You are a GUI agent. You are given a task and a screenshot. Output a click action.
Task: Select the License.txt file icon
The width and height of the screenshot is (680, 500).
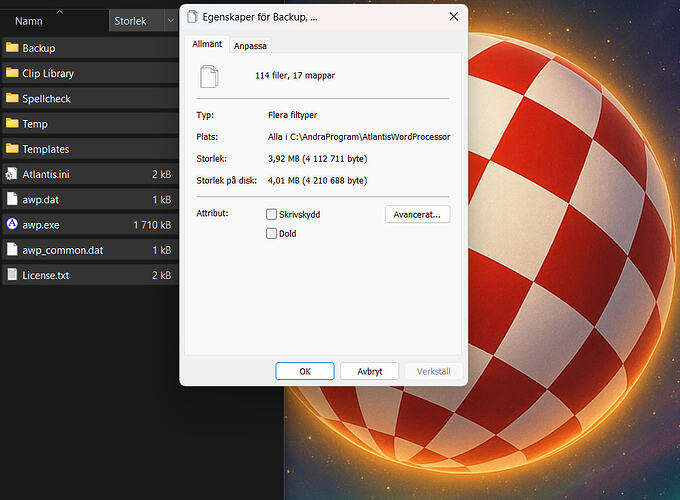(12, 274)
